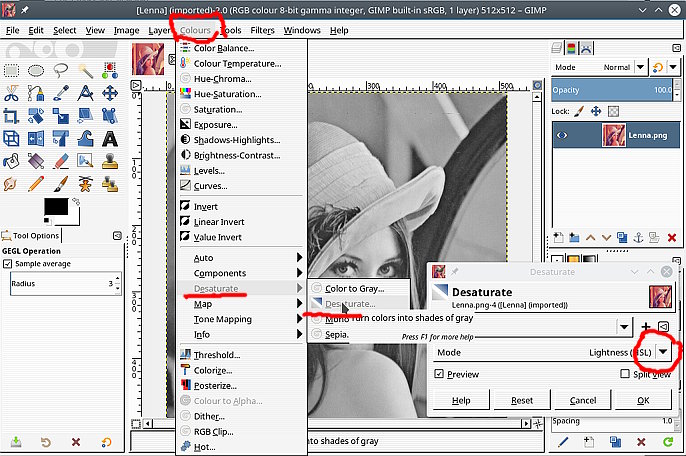Select the Color Picker eyedropper tool
The width and height of the screenshot is (686, 456).
point(61,93)
